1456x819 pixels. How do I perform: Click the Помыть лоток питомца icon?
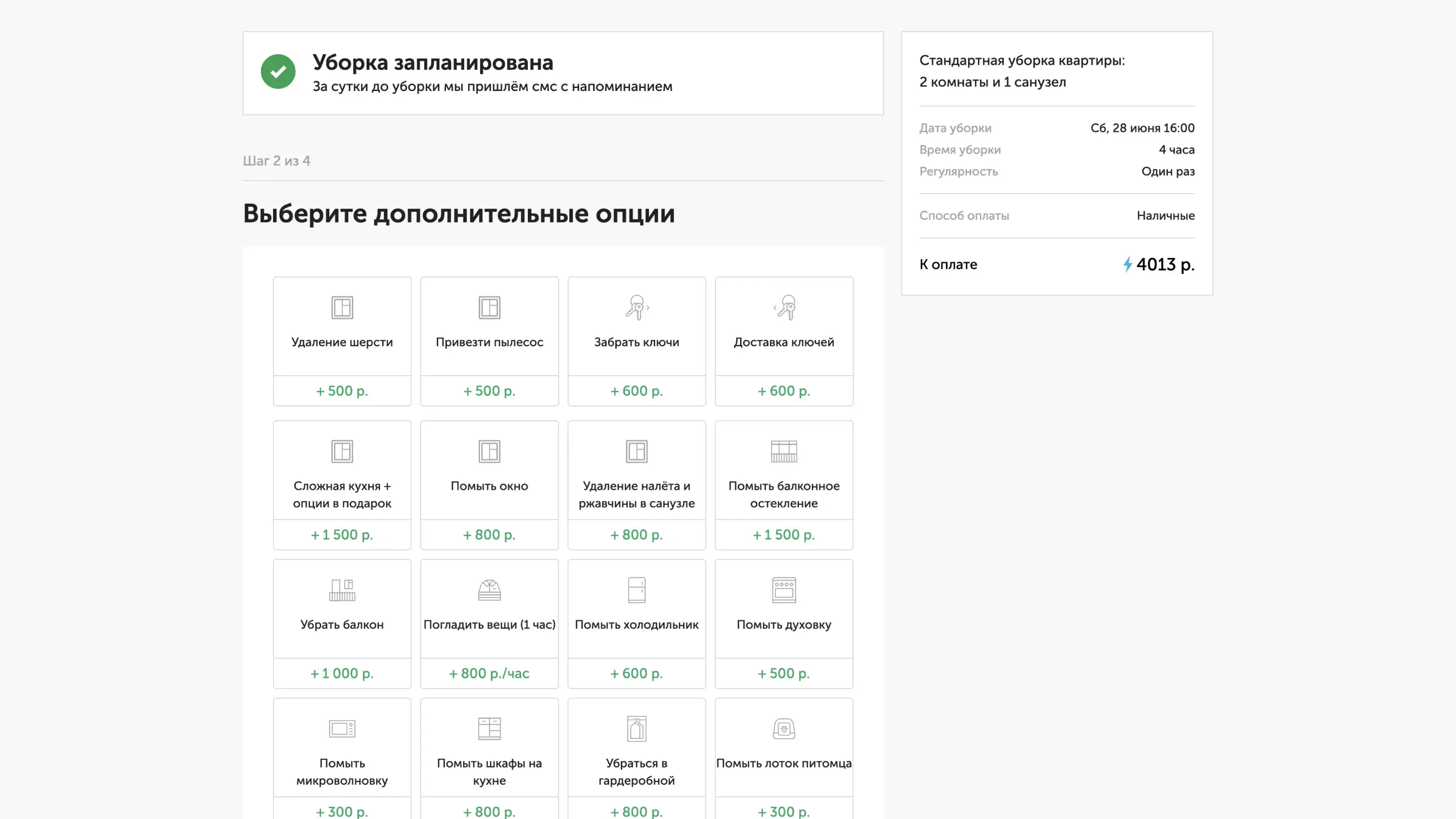coord(784,729)
